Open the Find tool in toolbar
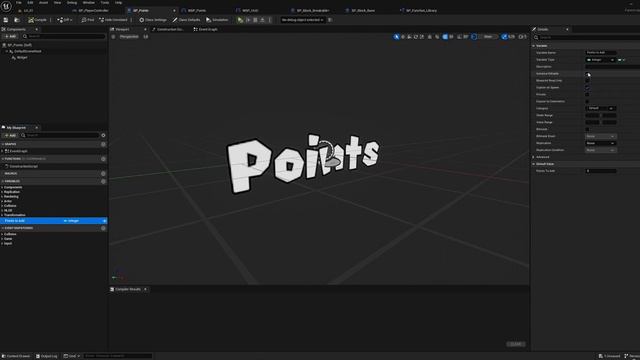 pyautogui.click(x=88, y=20)
